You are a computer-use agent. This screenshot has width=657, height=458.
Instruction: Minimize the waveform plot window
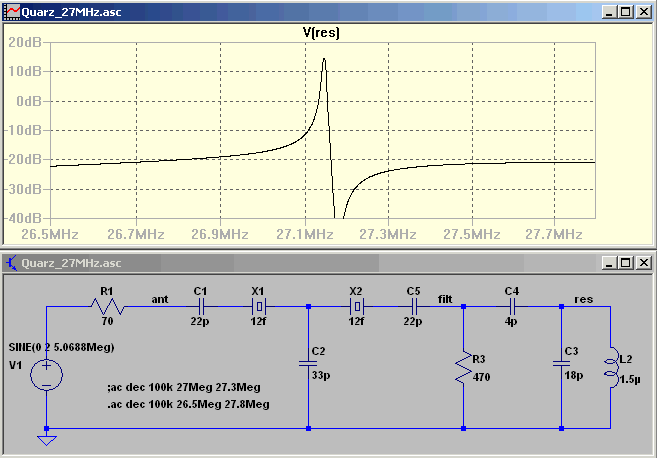click(609, 12)
